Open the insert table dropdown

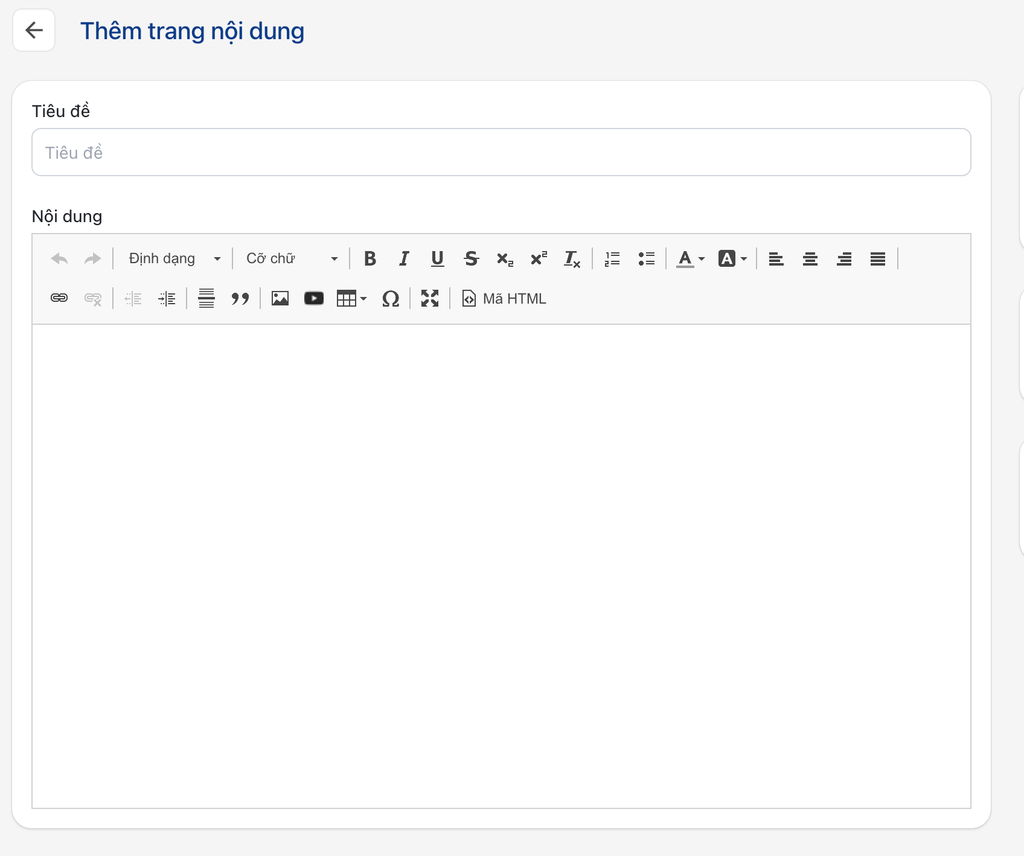click(x=351, y=298)
